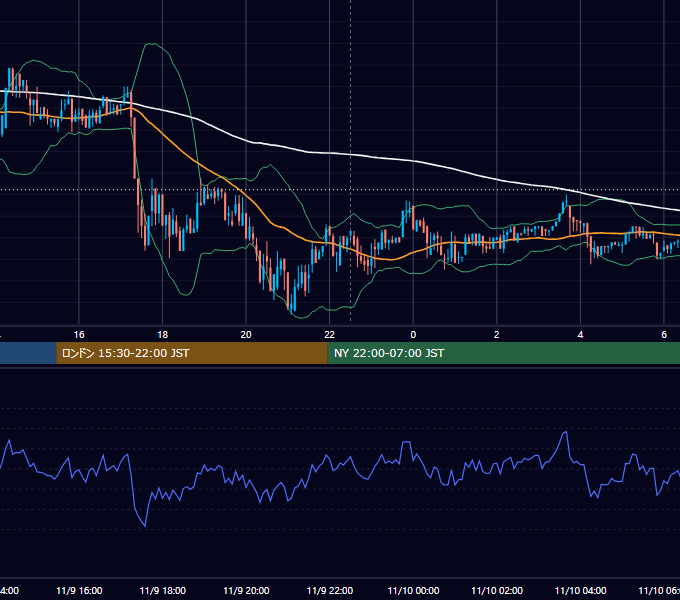Click the "11/9 22:00" date label on oscillator axis
Image resolution: width=680 pixels, height=600 pixels.
(x=330, y=590)
